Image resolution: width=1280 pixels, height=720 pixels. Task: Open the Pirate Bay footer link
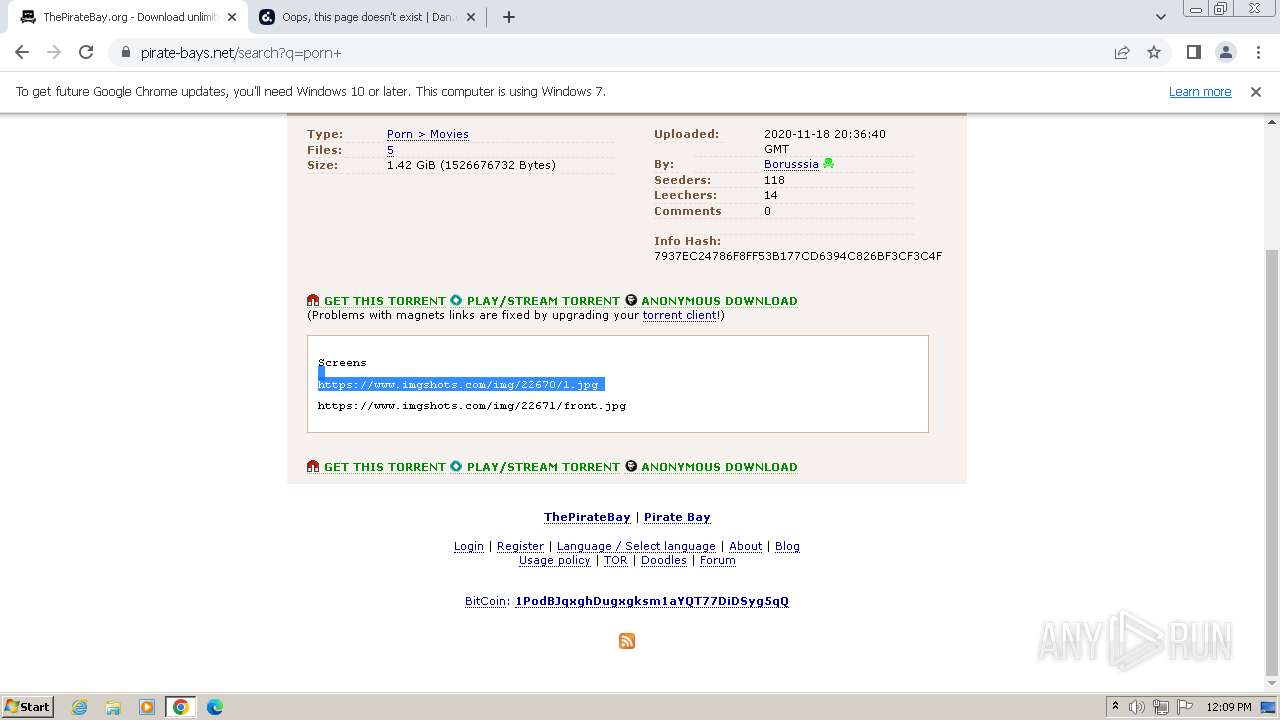click(x=677, y=517)
